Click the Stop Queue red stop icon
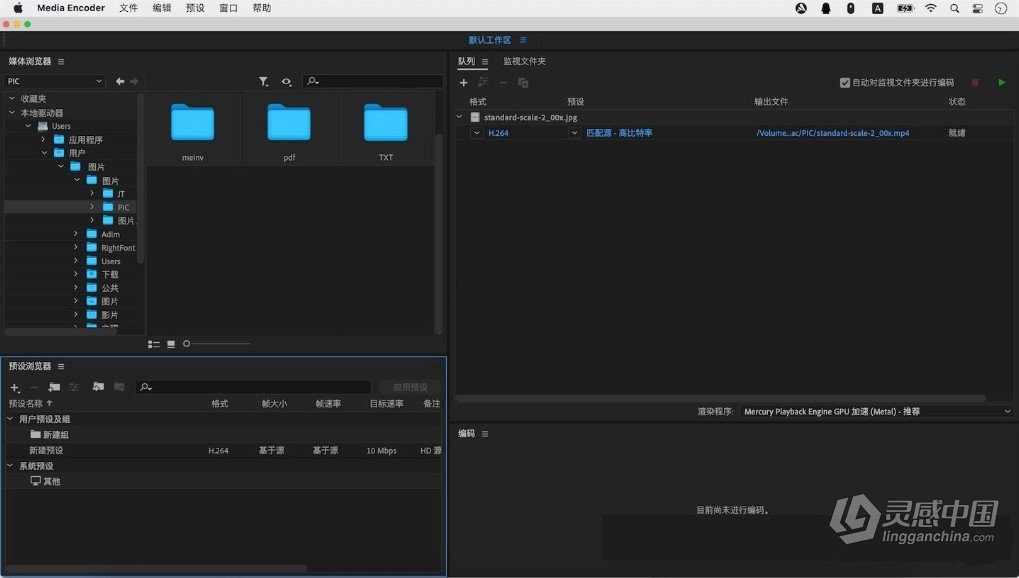The image size is (1019, 578). click(x=975, y=82)
